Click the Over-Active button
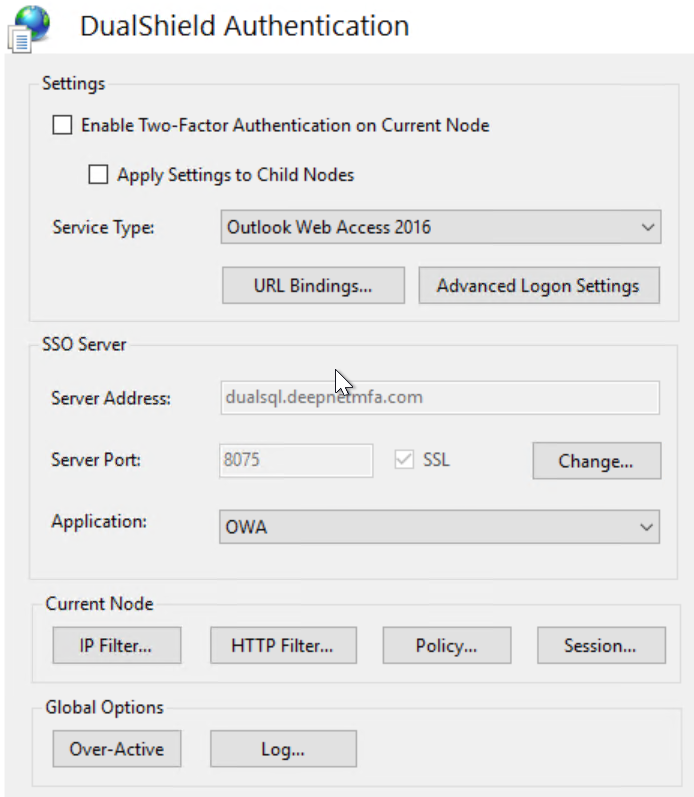Image resolution: width=694 pixels, height=797 pixels. coord(116,749)
